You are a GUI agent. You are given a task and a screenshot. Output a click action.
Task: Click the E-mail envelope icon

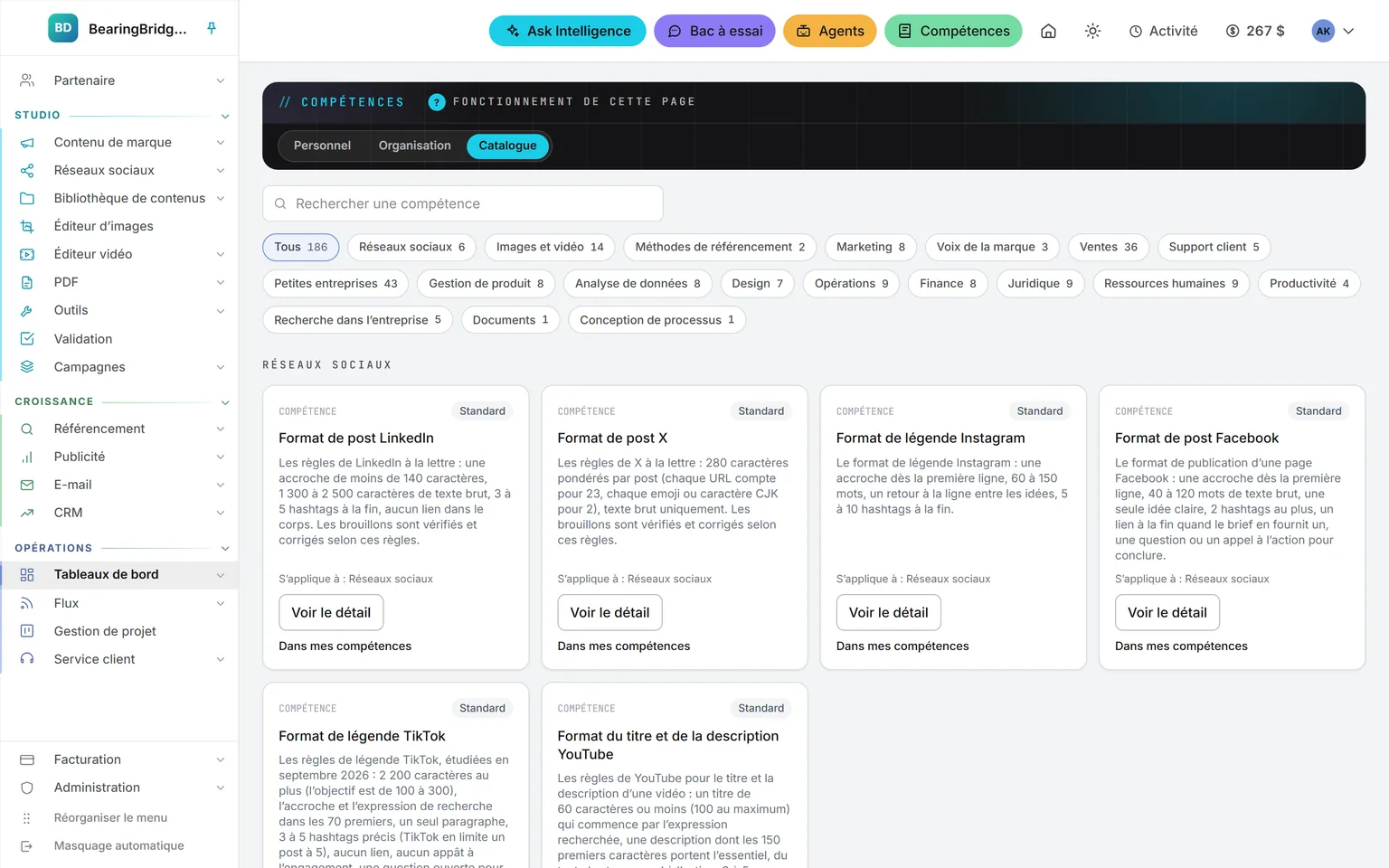[27, 486]
